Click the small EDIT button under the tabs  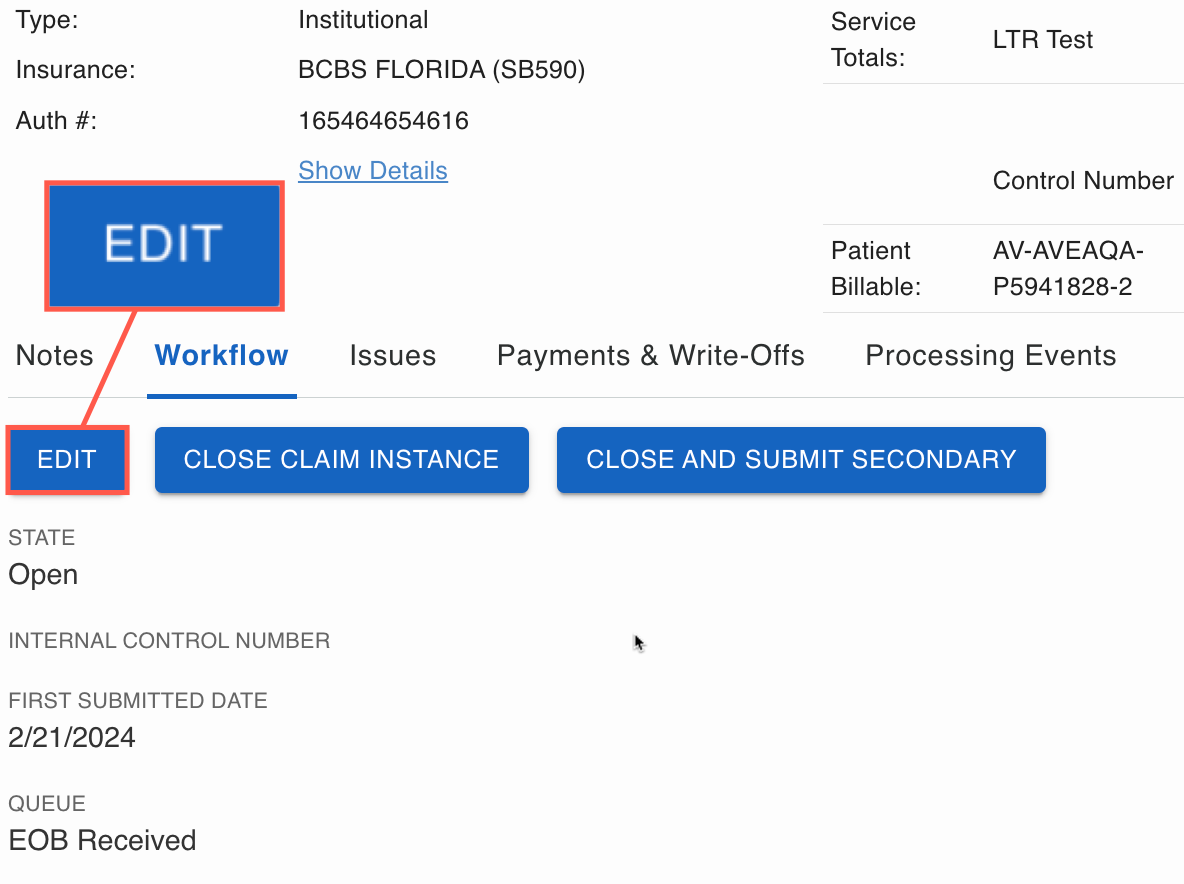click(67, 460)
